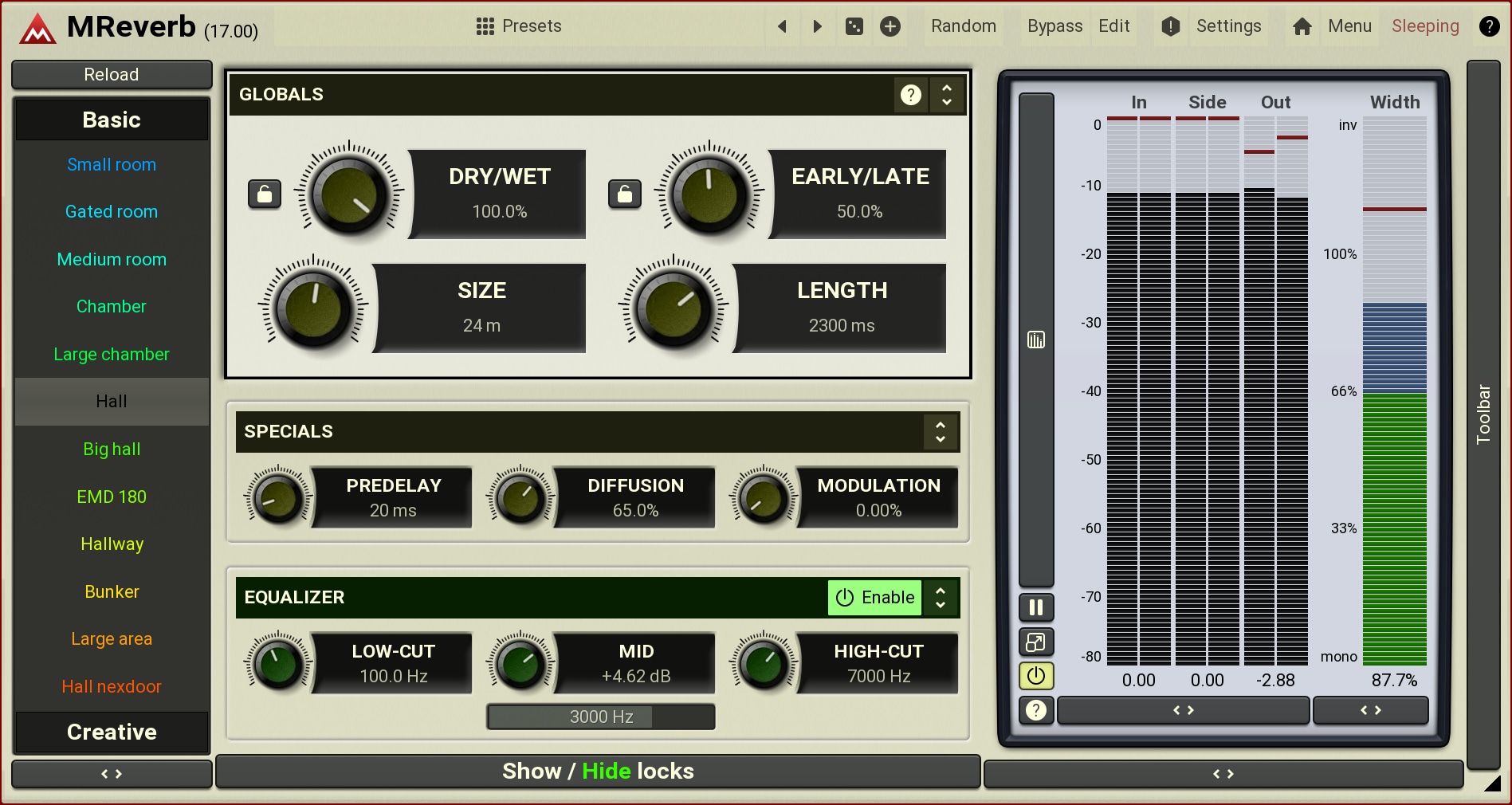The image size is (1512, 805).
Task: Collapse the Equalizer section arrows
Action: 941,598
